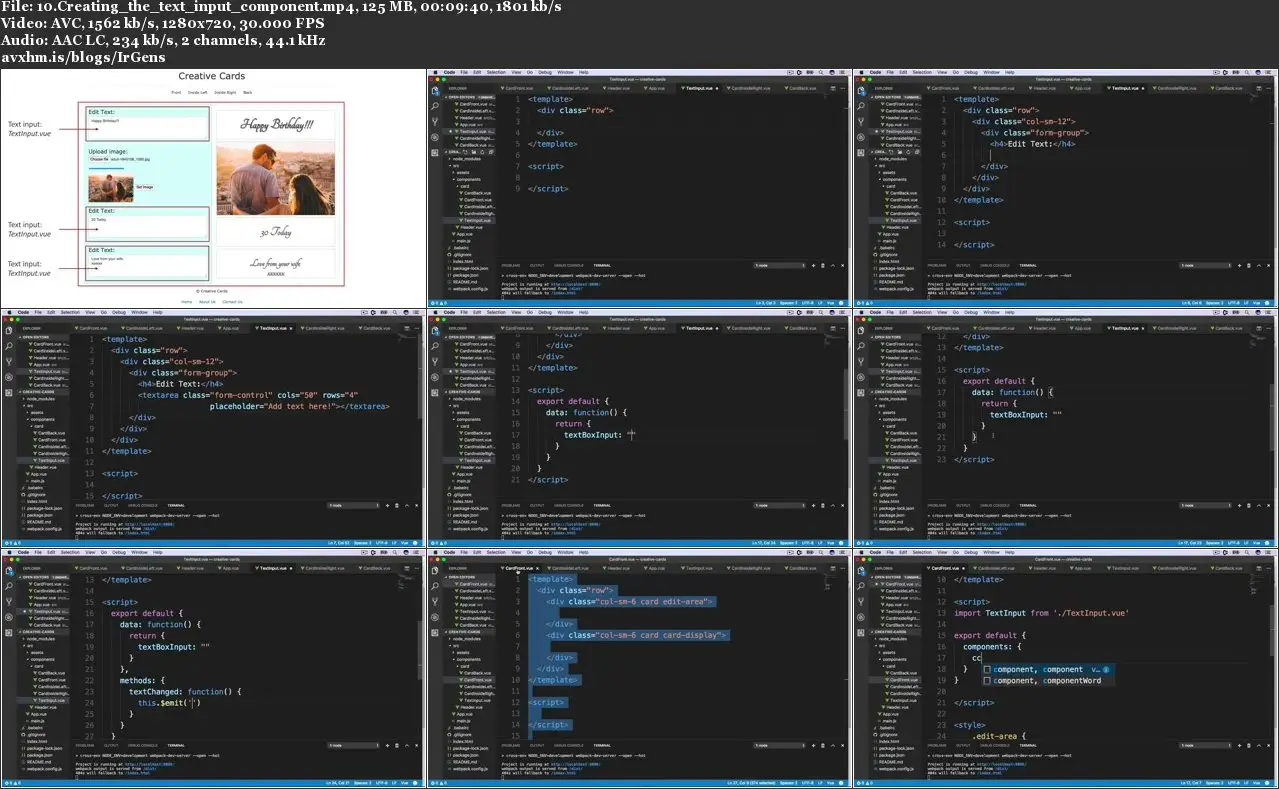Switch to App.vue tab in the div class="row" frame
Viewport: 1279px width, 789px height.
654,88
